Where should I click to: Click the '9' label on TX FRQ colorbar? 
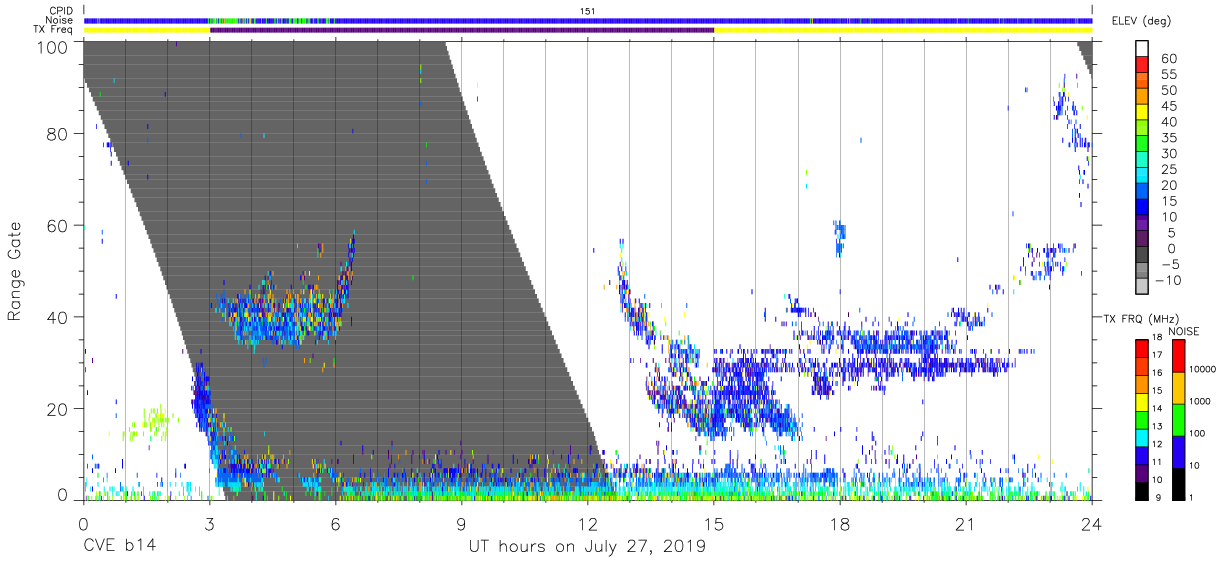[1156, 497]
